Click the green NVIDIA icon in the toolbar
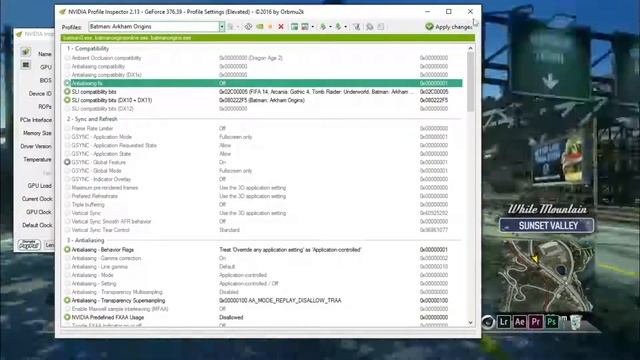Viewport: 640px width, 360px height. pyautogui.click(x=260, y=27)
